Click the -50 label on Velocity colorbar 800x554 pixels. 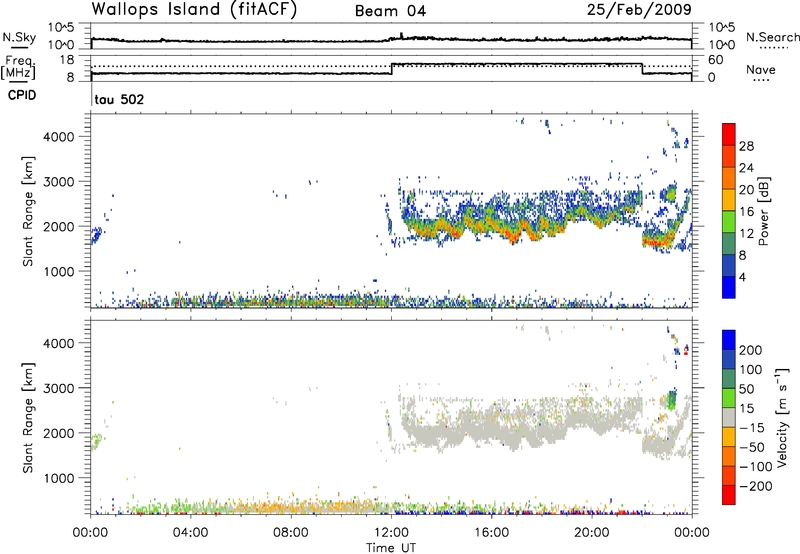pos(752,447)
